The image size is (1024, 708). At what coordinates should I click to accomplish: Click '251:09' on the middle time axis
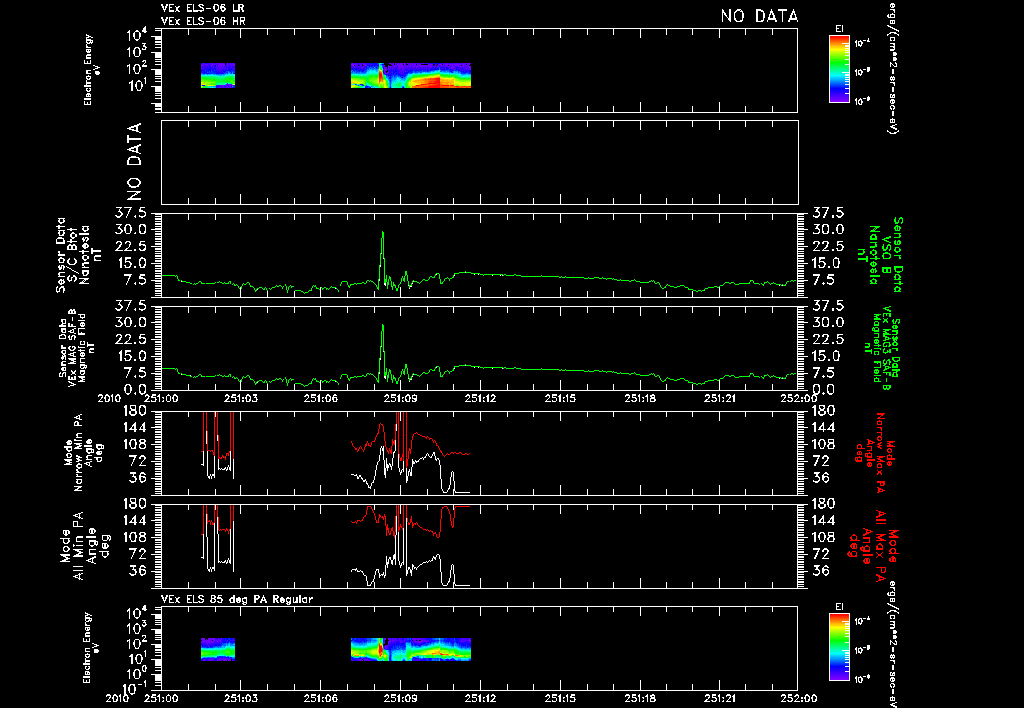[x=400, y=398]
